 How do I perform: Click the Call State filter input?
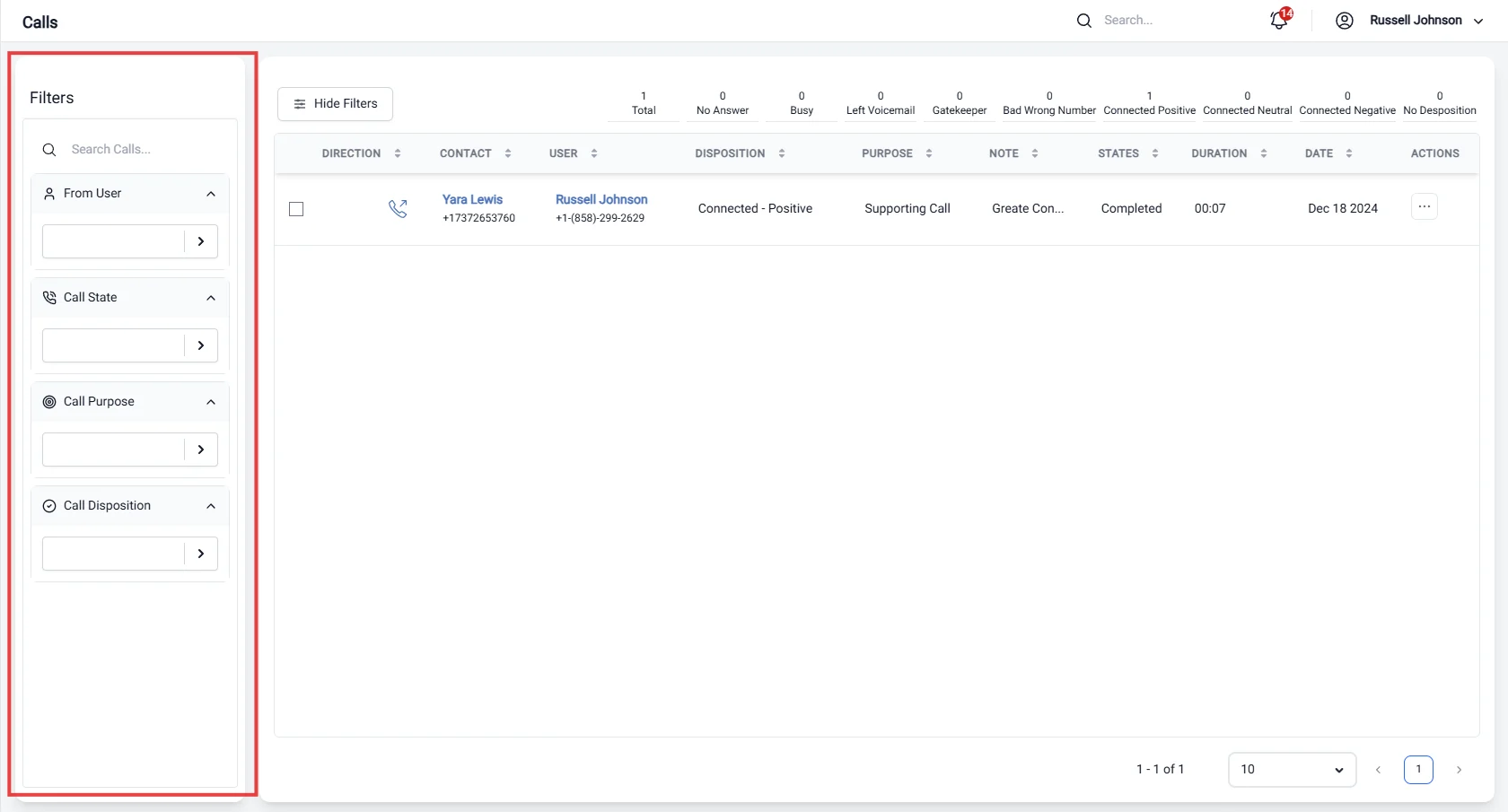click(x=113, y=345)
